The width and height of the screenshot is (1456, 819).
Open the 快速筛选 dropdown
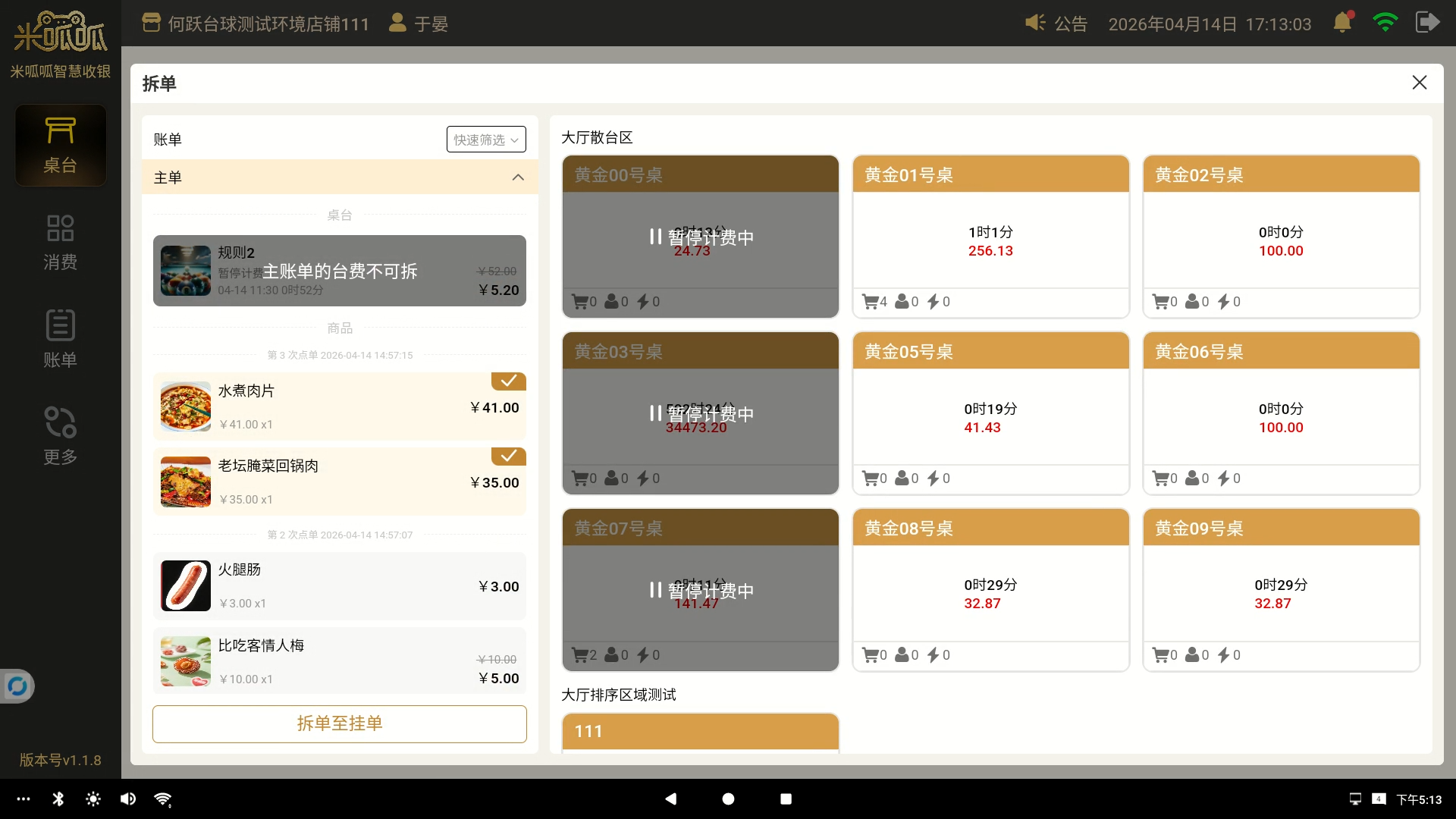(x=485, y=140)
